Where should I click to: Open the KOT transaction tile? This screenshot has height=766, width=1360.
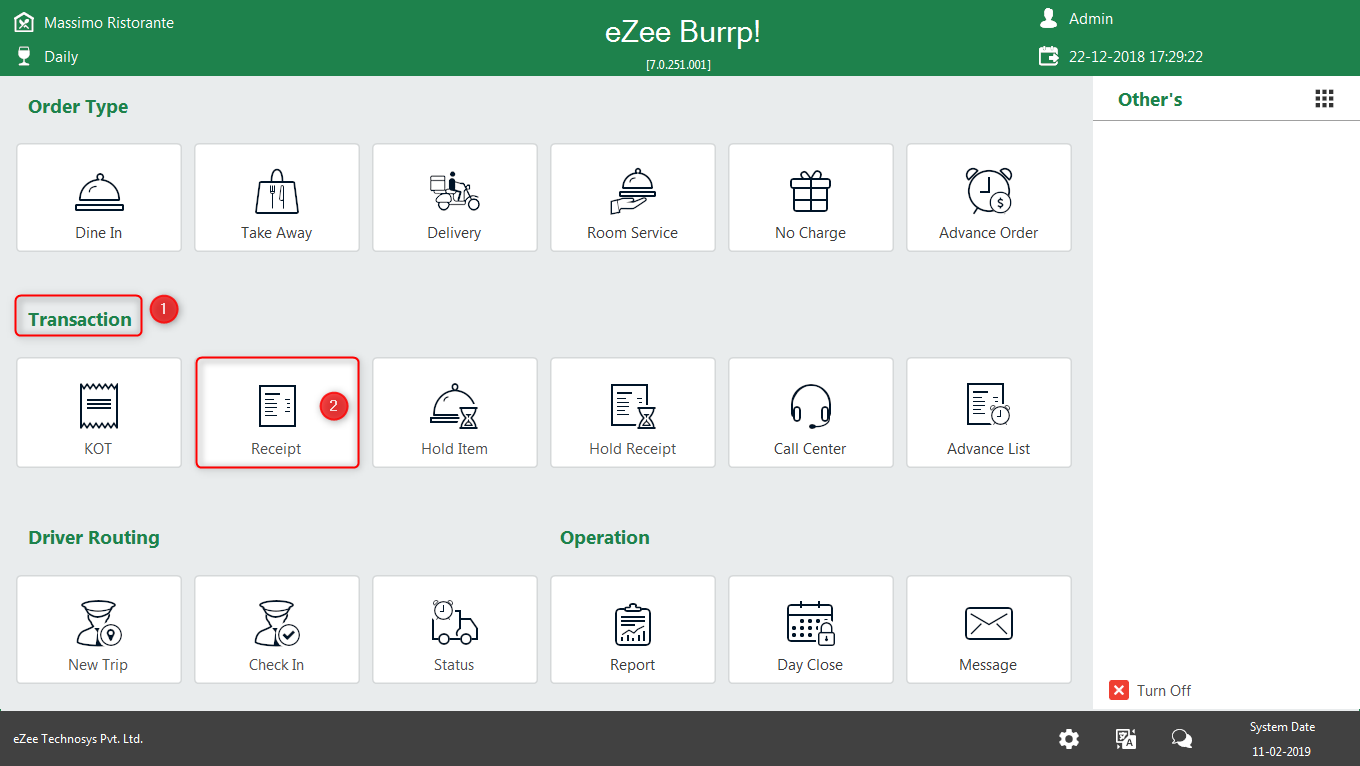pyautogui.click(x=99, y=413)
